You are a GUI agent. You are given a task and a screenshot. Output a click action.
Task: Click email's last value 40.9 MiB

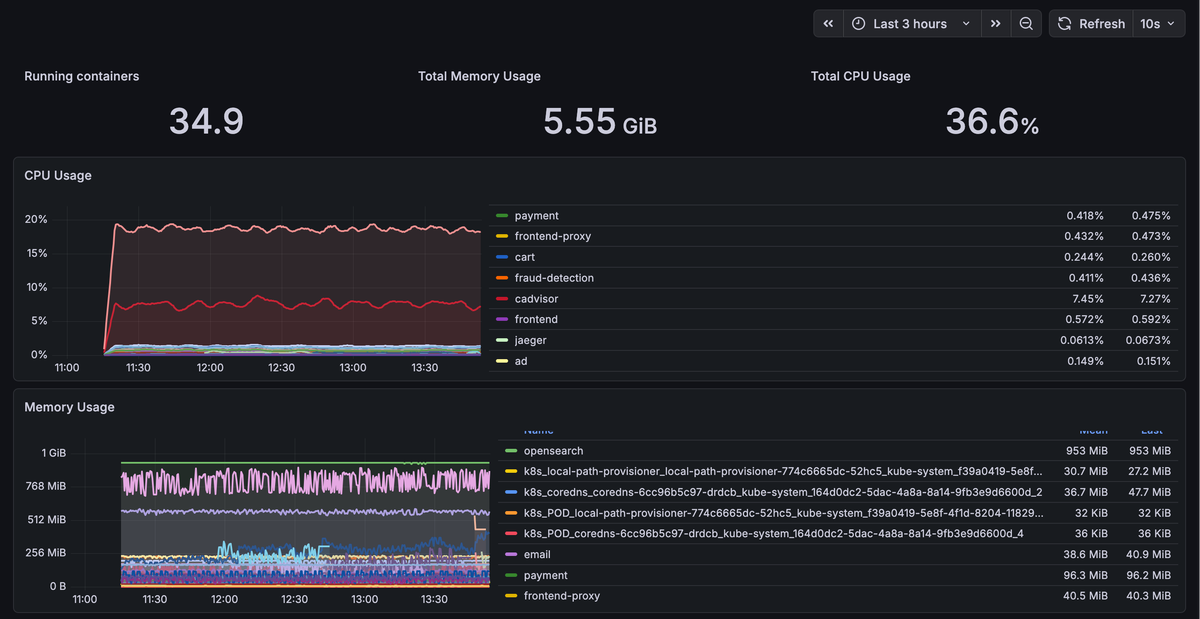1150,554
